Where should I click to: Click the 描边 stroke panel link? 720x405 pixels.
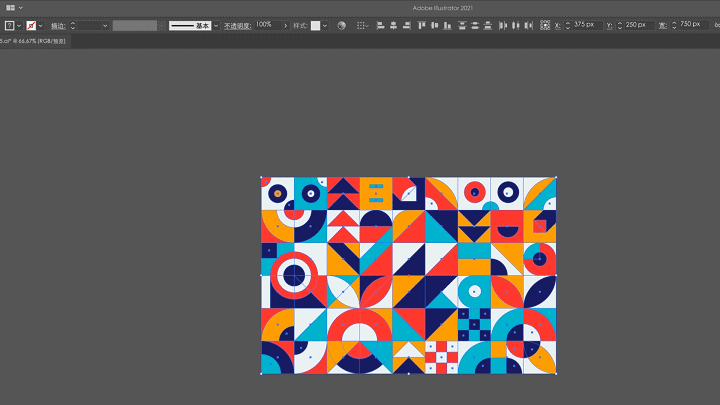click(58, 25)
